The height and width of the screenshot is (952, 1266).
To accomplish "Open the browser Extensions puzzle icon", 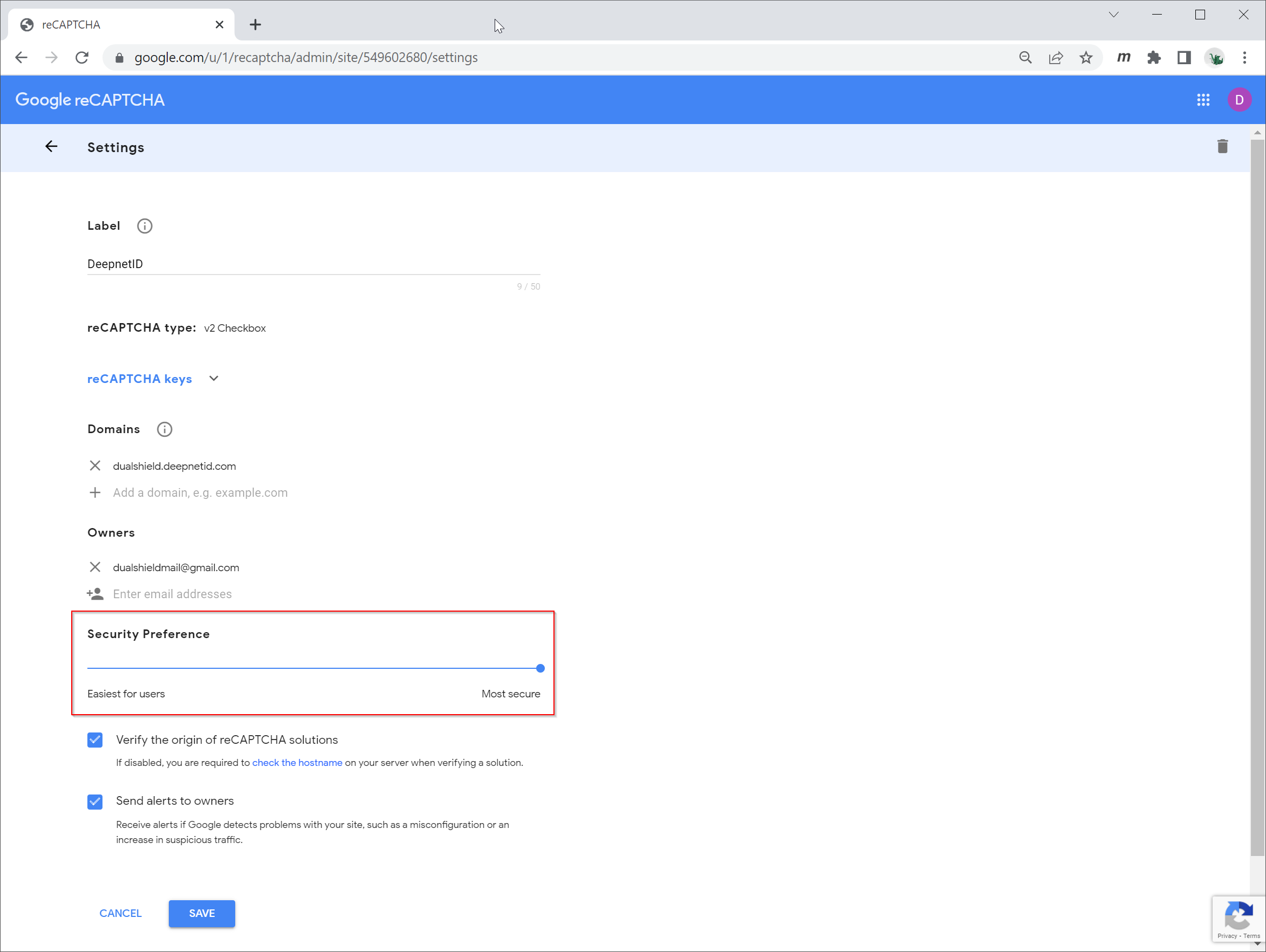I will (1153, 57).
